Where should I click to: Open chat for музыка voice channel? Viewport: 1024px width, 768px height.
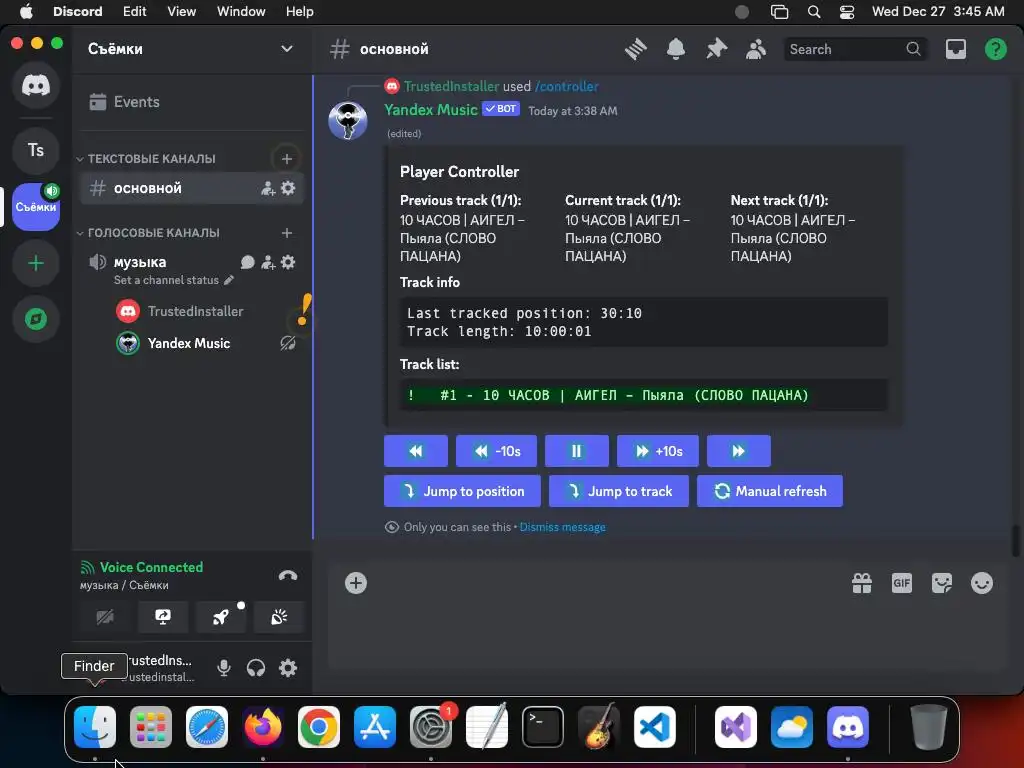[x=248, y=263]
